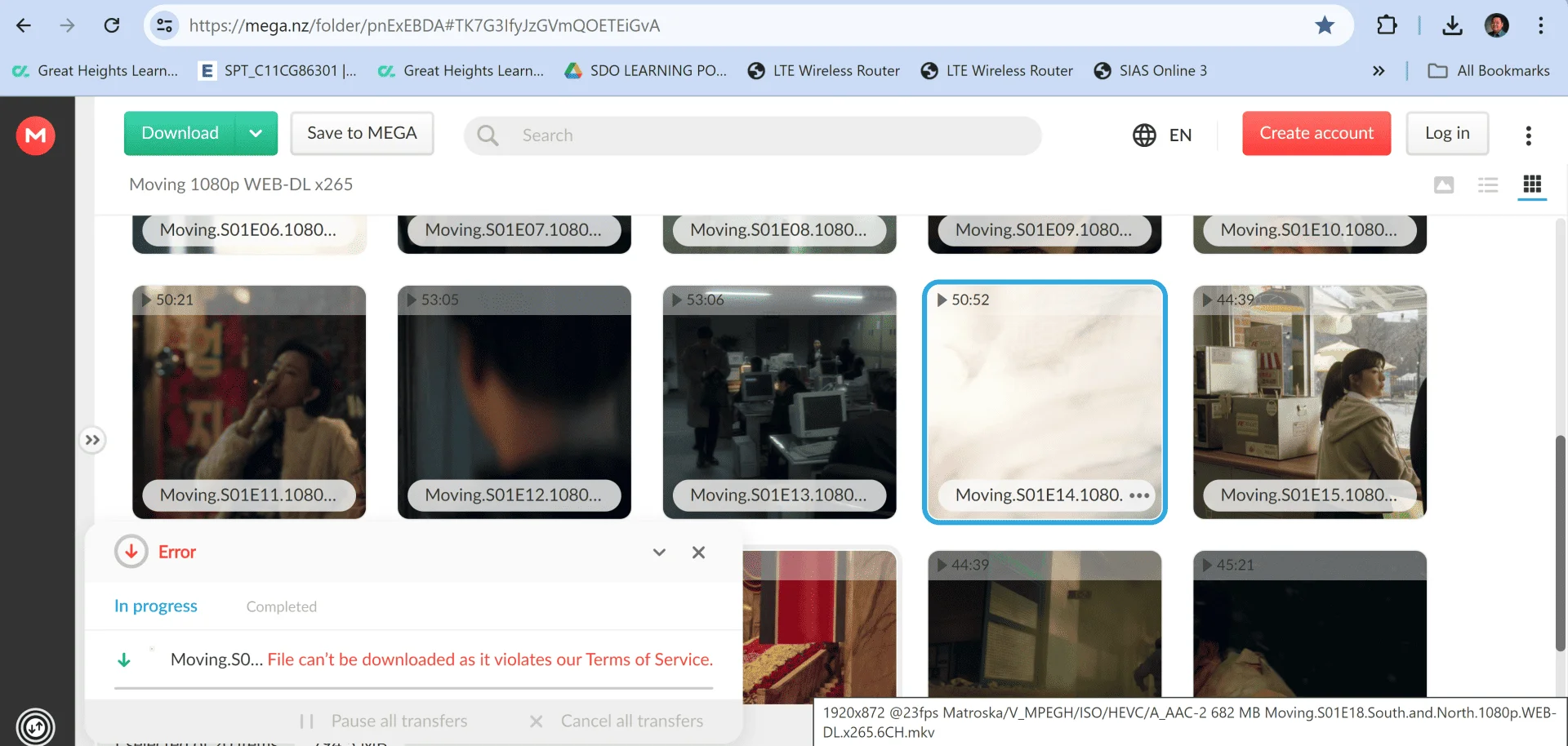Click the transfer progress bar line
This screenshot has width=1568, height=746.
413,688
